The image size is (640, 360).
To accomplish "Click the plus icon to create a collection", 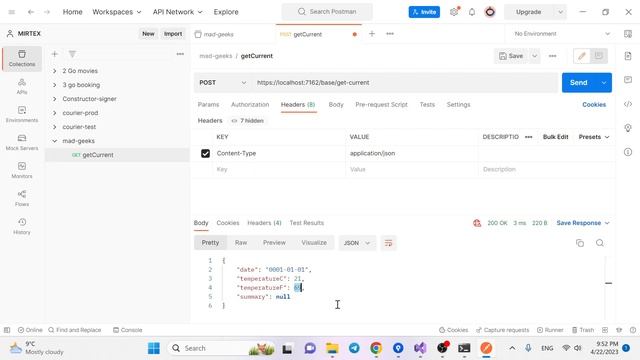I will click(55, 54).
